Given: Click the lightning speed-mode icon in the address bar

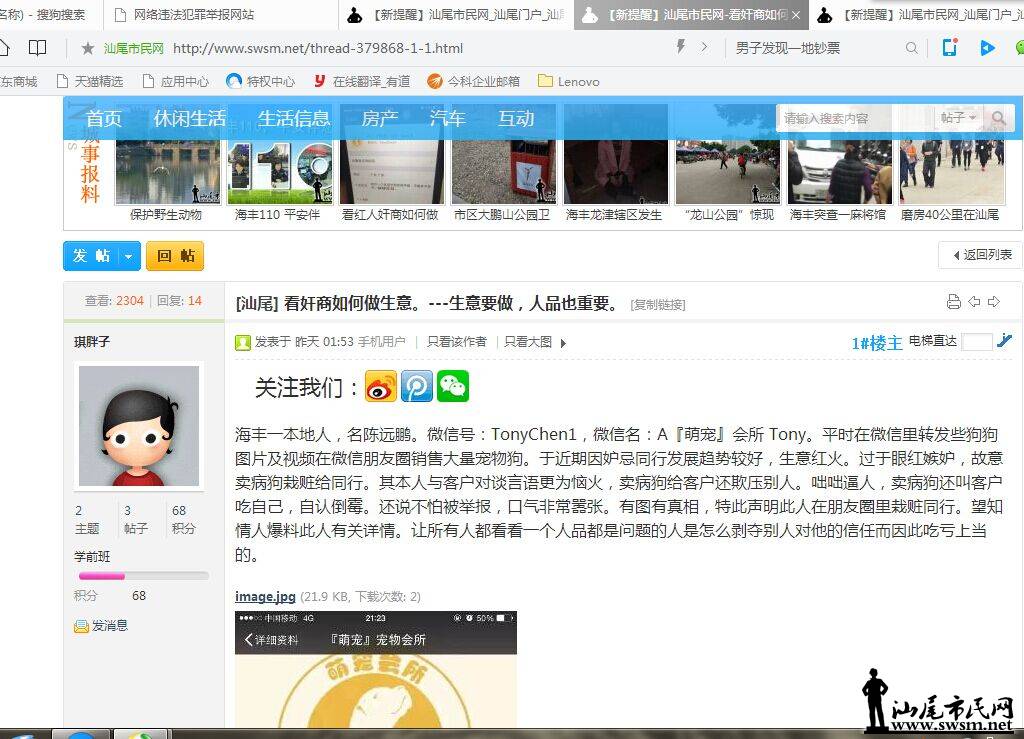Looking at the screenshot, I should [680, 47].
